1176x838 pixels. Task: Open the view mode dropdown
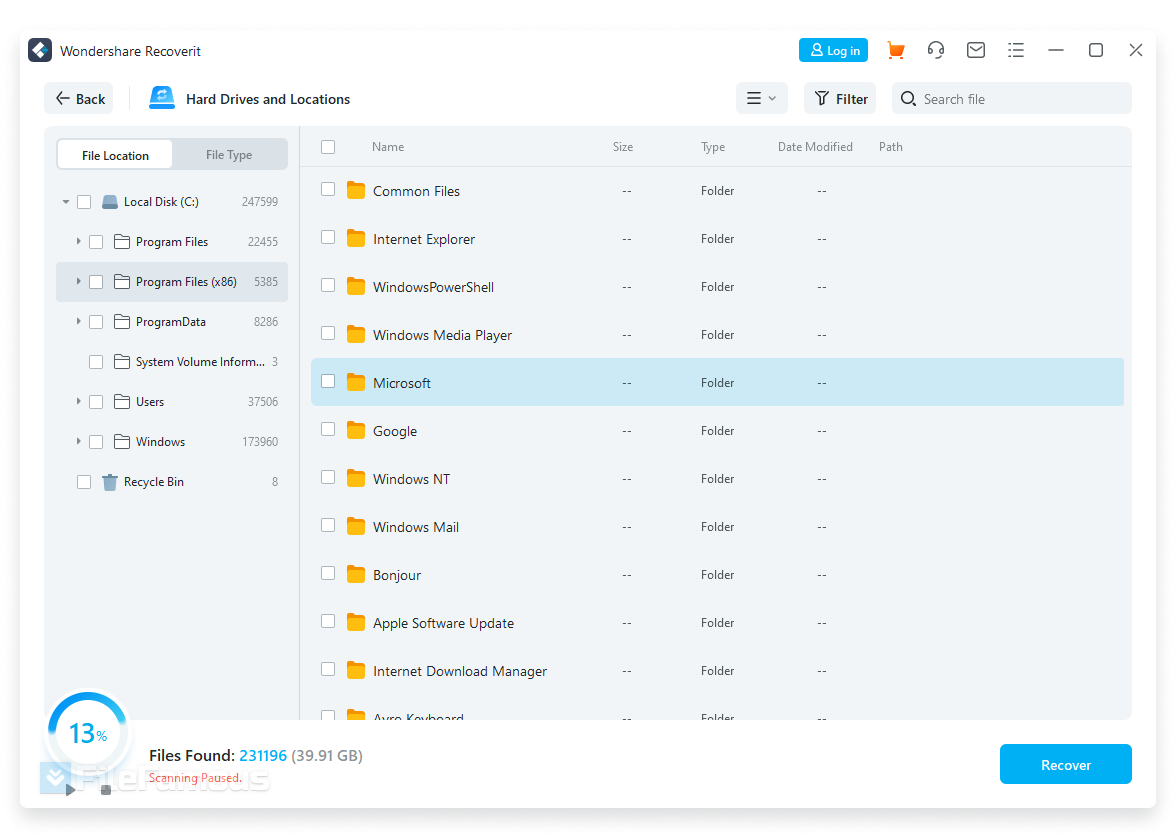[x=761, y=98]
